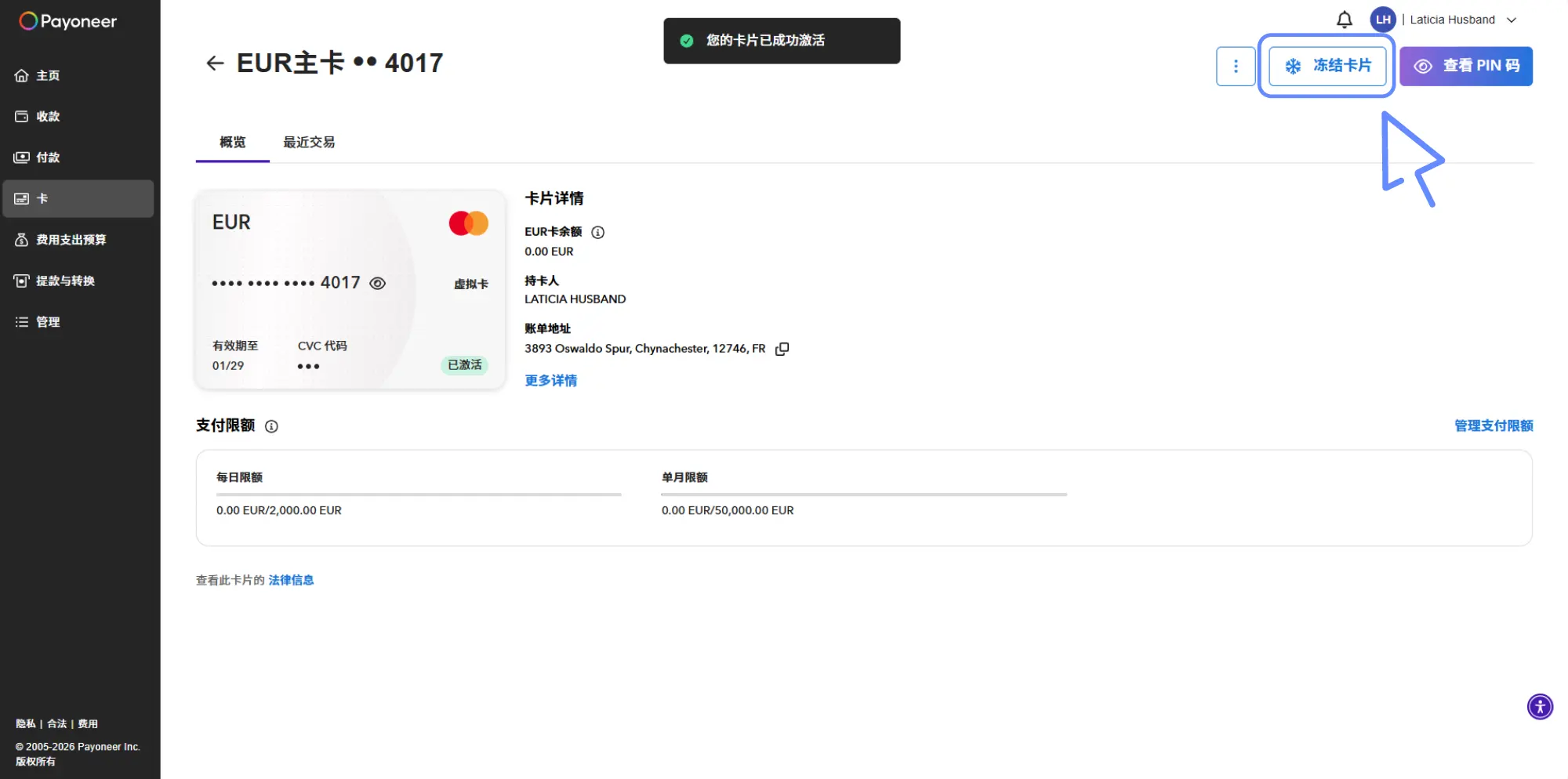This screenshot has width=1568, height=779.
Task: Reveal the card number with the eye icon
Action: (377, 284)
